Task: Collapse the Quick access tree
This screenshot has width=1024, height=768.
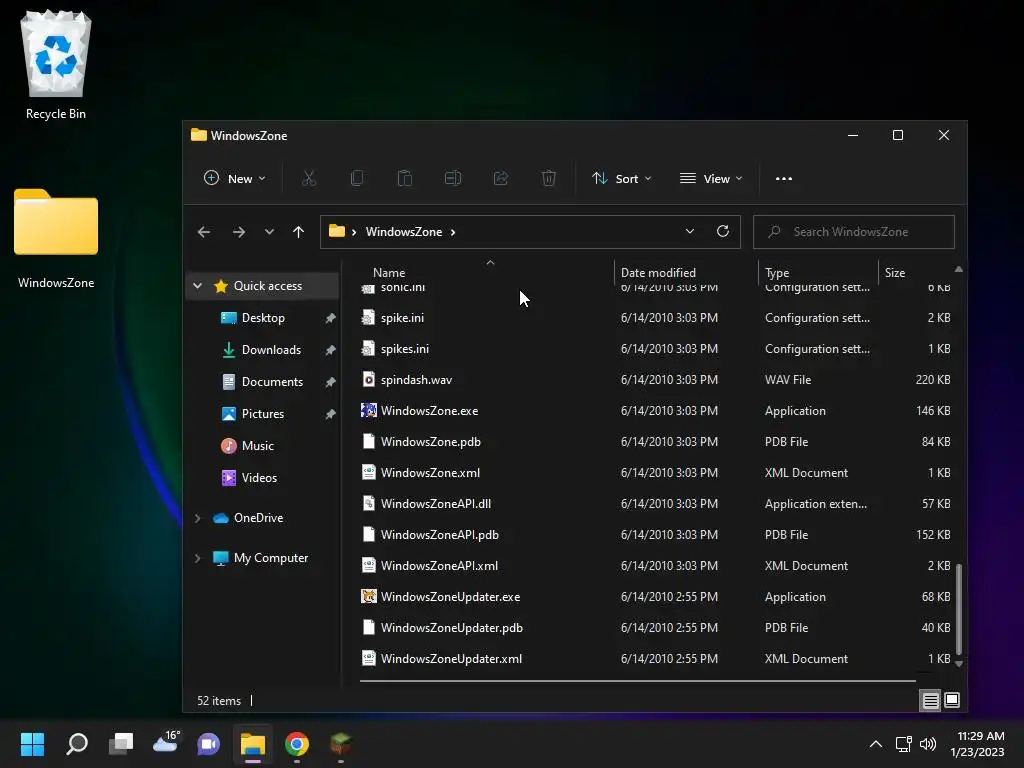Action: pos(197,285)
